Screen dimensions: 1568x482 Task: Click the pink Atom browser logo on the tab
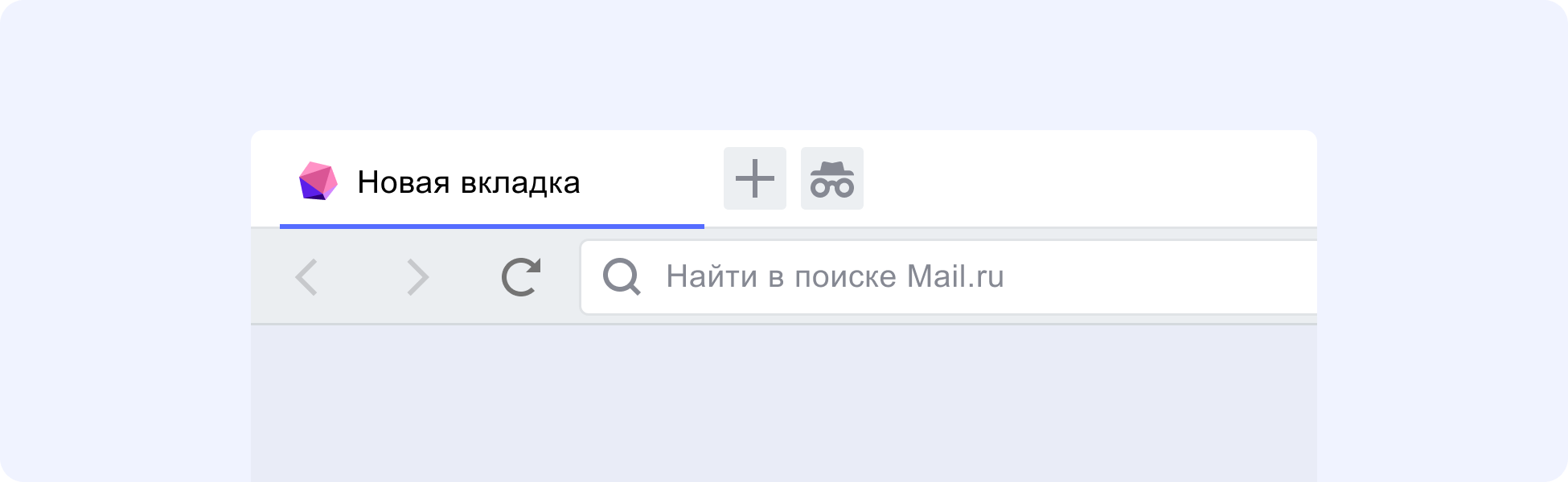[318, 181]
